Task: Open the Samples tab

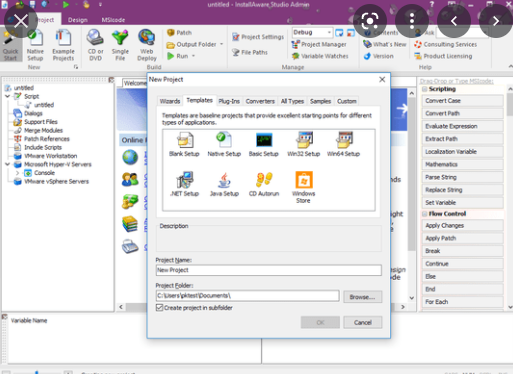Action: click(x=320, y=101)
